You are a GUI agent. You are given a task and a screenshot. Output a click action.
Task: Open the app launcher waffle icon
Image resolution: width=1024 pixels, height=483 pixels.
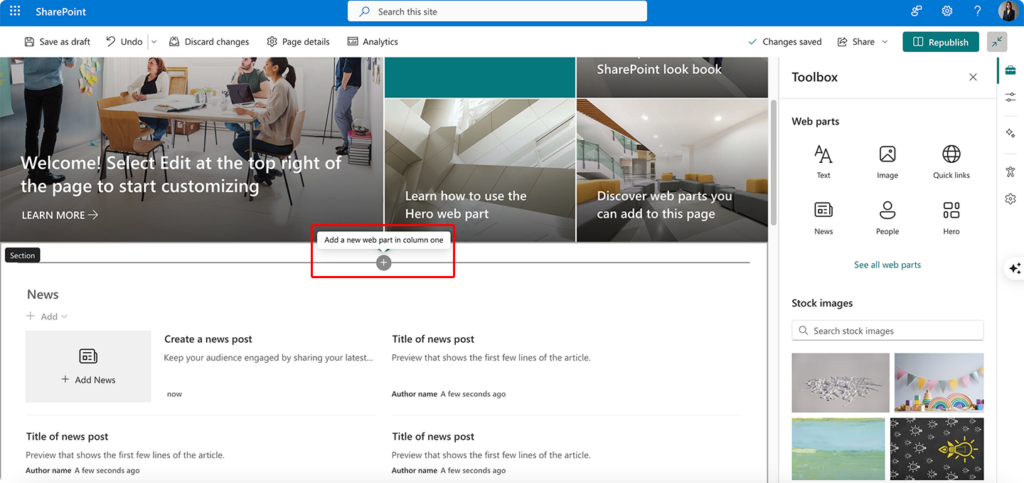[14, 11]
